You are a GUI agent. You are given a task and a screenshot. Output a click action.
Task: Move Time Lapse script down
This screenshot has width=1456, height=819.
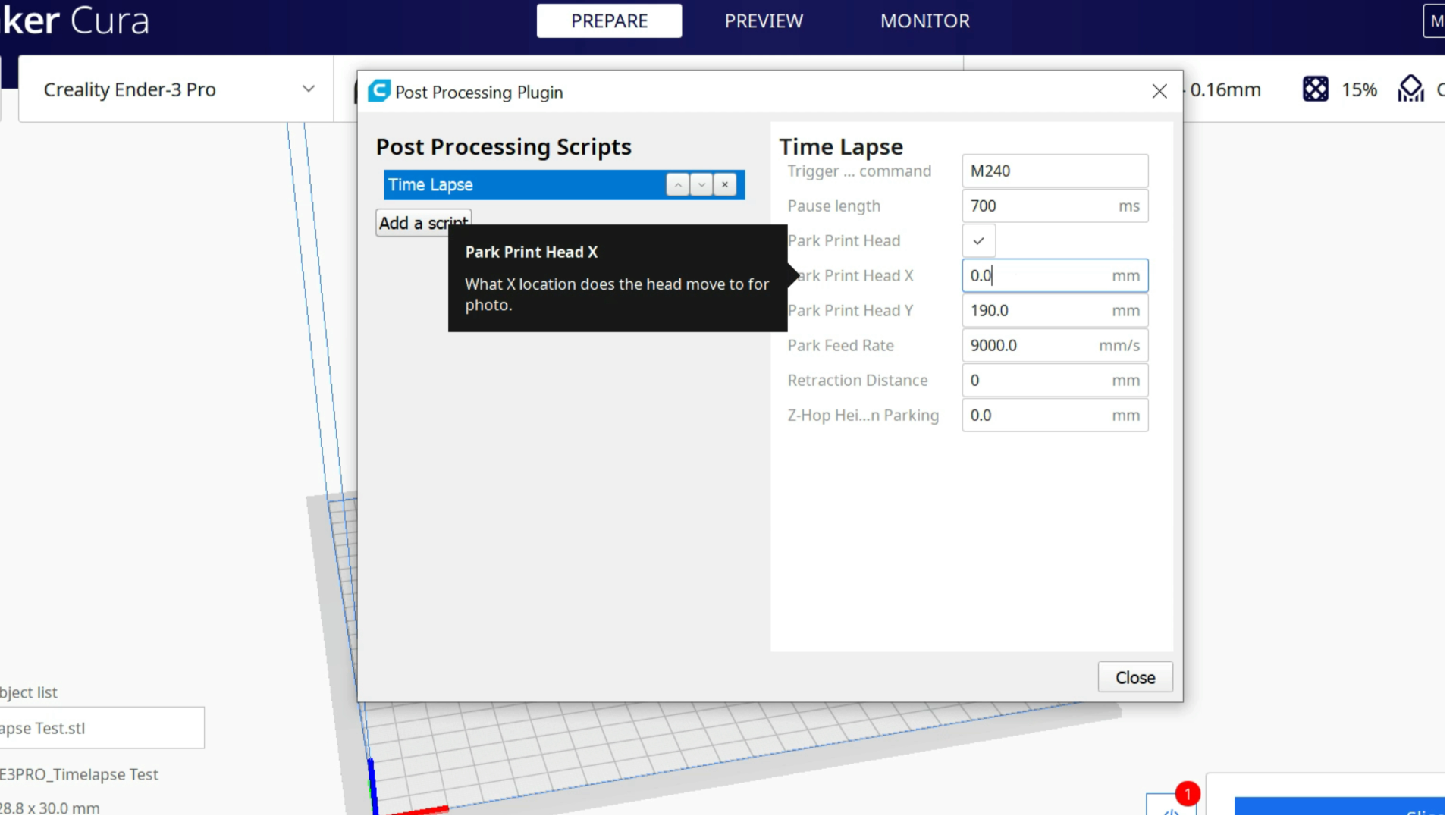click(701, 185)
